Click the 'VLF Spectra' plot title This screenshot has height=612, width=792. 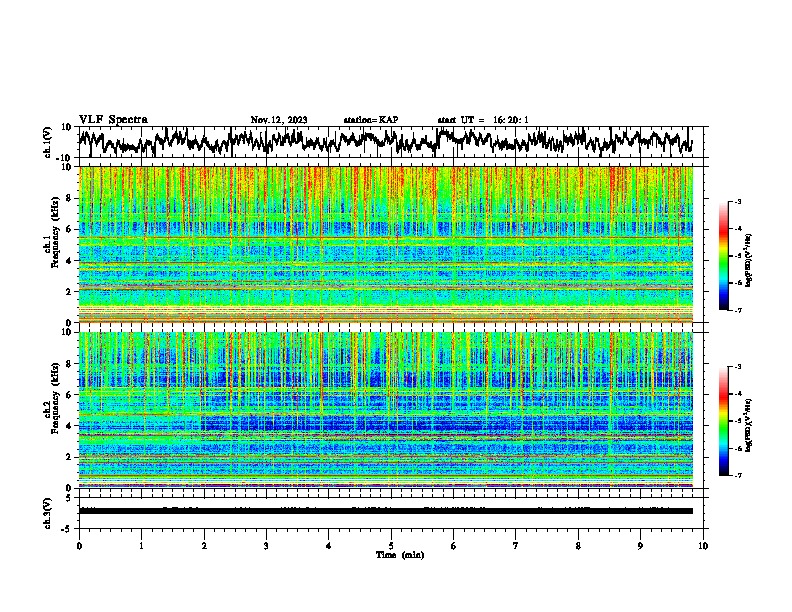[113, 119]
